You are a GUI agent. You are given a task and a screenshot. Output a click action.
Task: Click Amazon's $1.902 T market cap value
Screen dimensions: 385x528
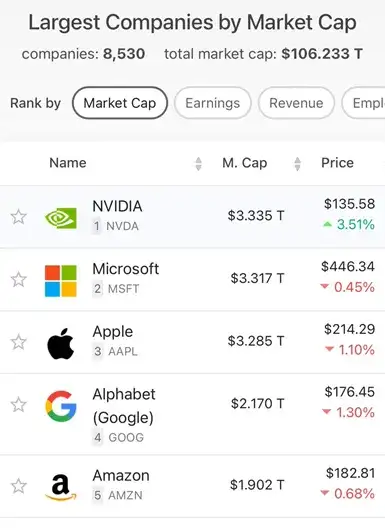pos(257,485)
